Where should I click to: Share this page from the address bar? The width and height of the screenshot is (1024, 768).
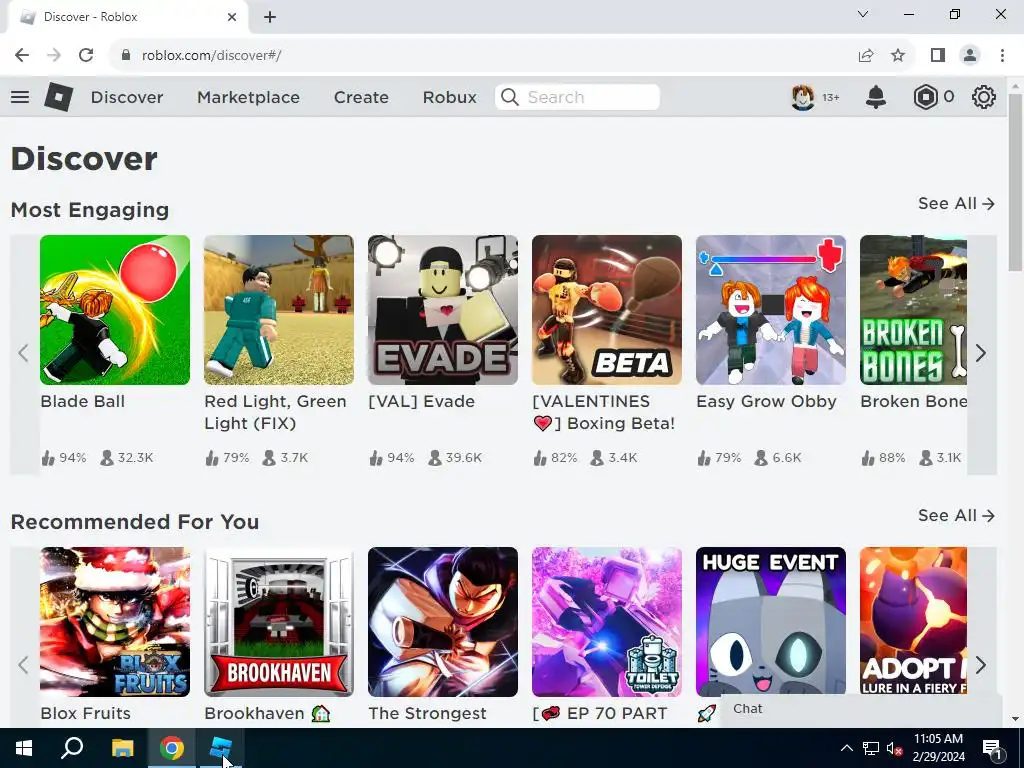(x=866, y=56)
